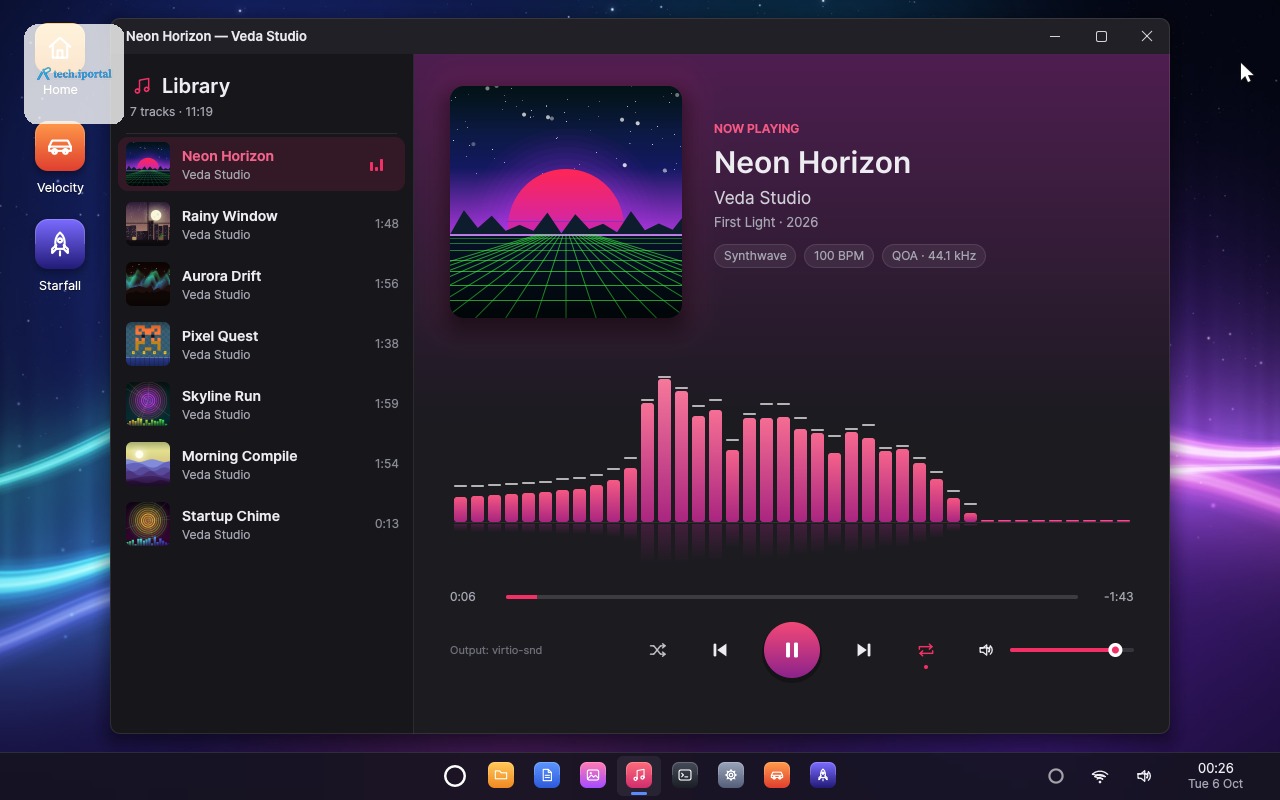Open the Velocity car taskbar icon
This screenshot has height=800, width=1280.
[777, 775]
